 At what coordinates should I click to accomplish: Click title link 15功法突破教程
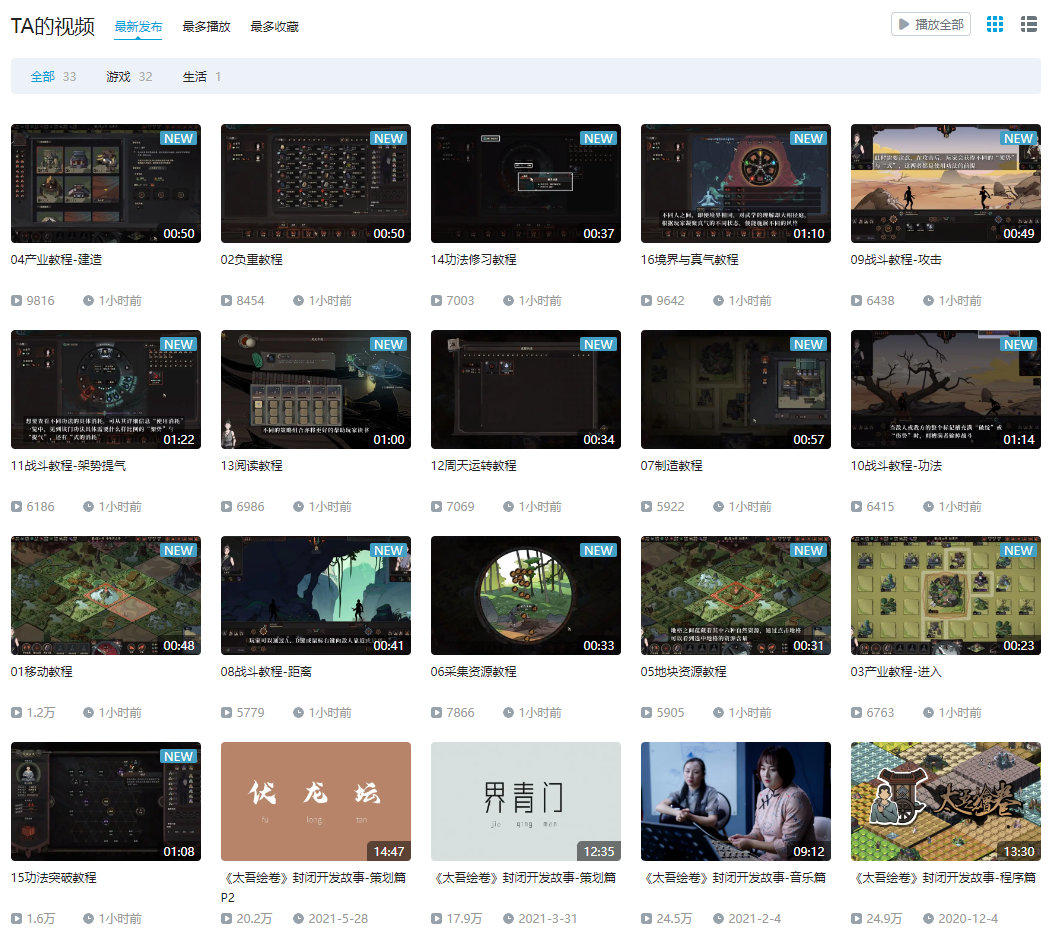coord(54,878)
